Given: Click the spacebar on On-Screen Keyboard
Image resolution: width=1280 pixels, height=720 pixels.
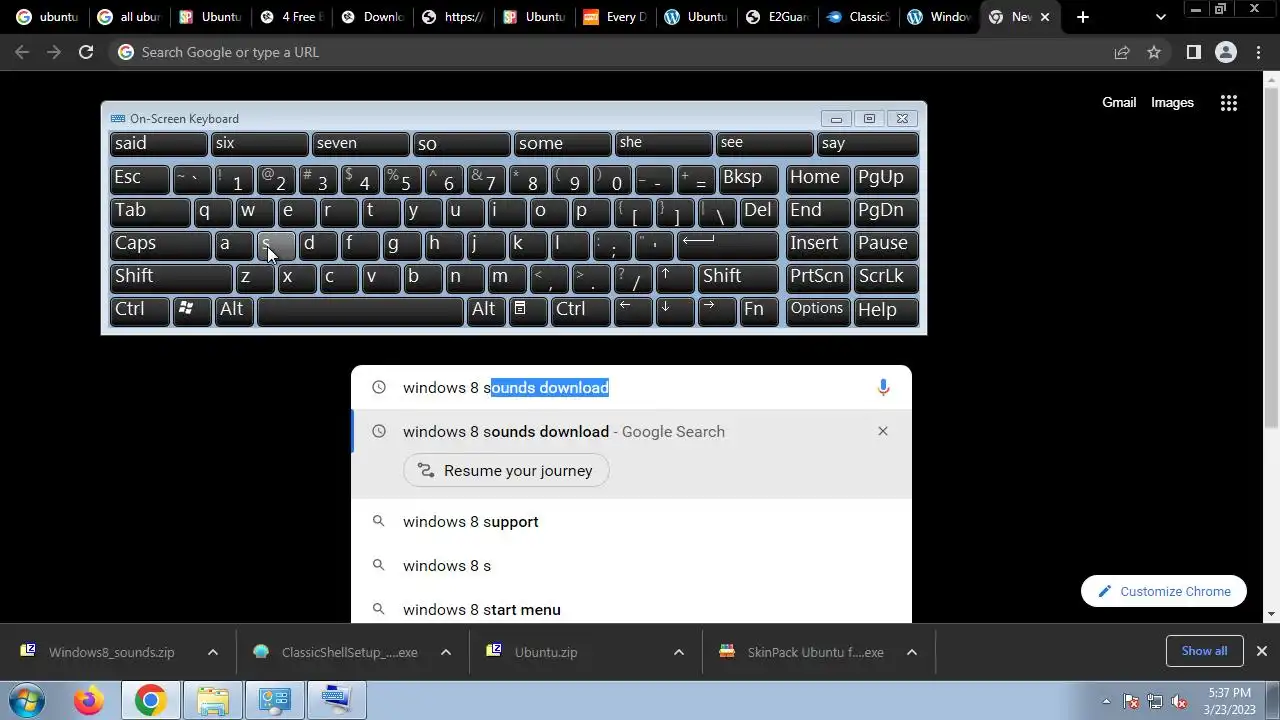Looking at the screenshot, I should pos(359,310).
